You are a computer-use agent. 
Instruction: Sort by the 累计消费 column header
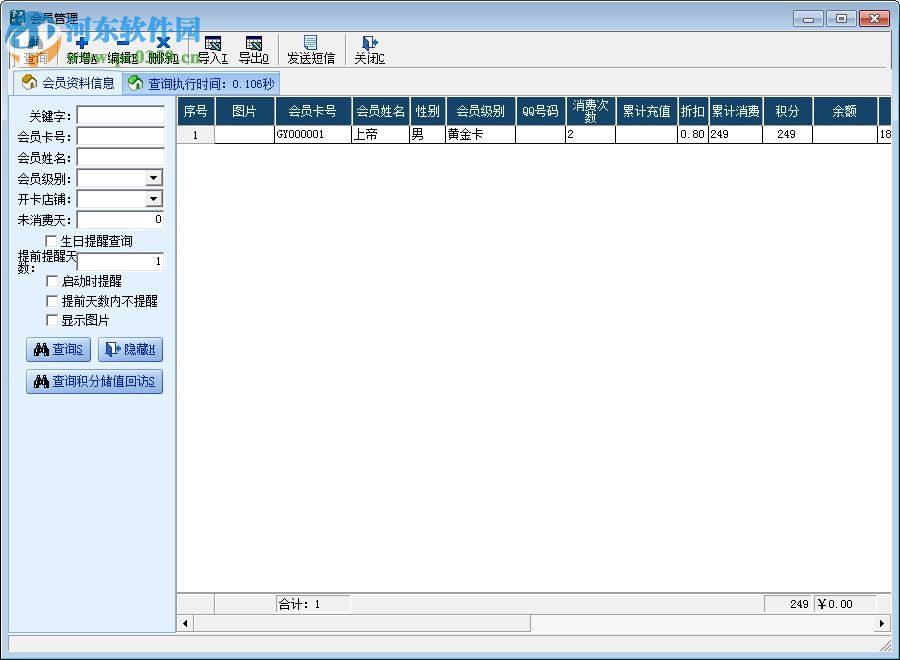click(x=736, y=111)
